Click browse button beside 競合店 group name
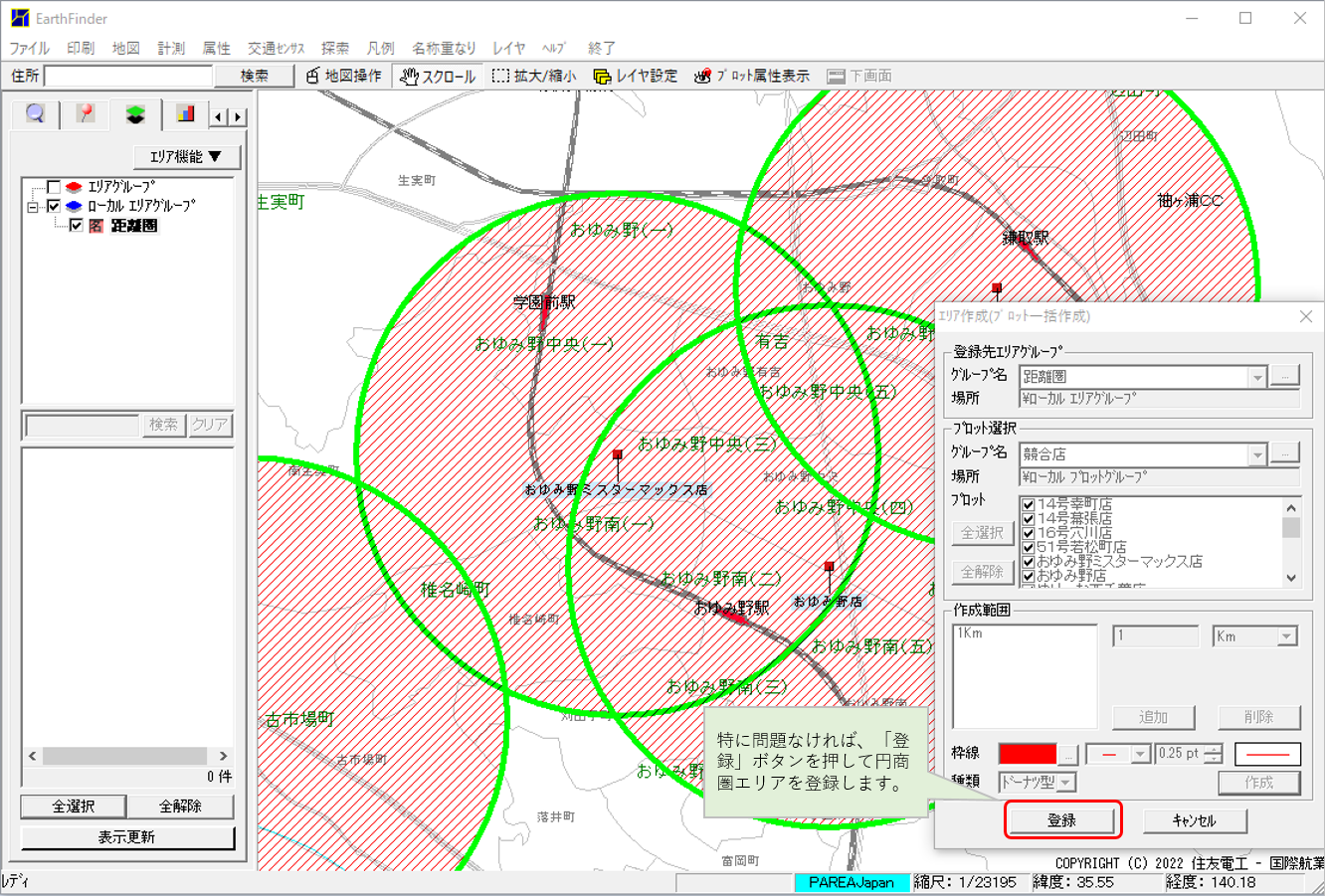This screenshot has width=1326, height=896. [x=1285, y=453]
